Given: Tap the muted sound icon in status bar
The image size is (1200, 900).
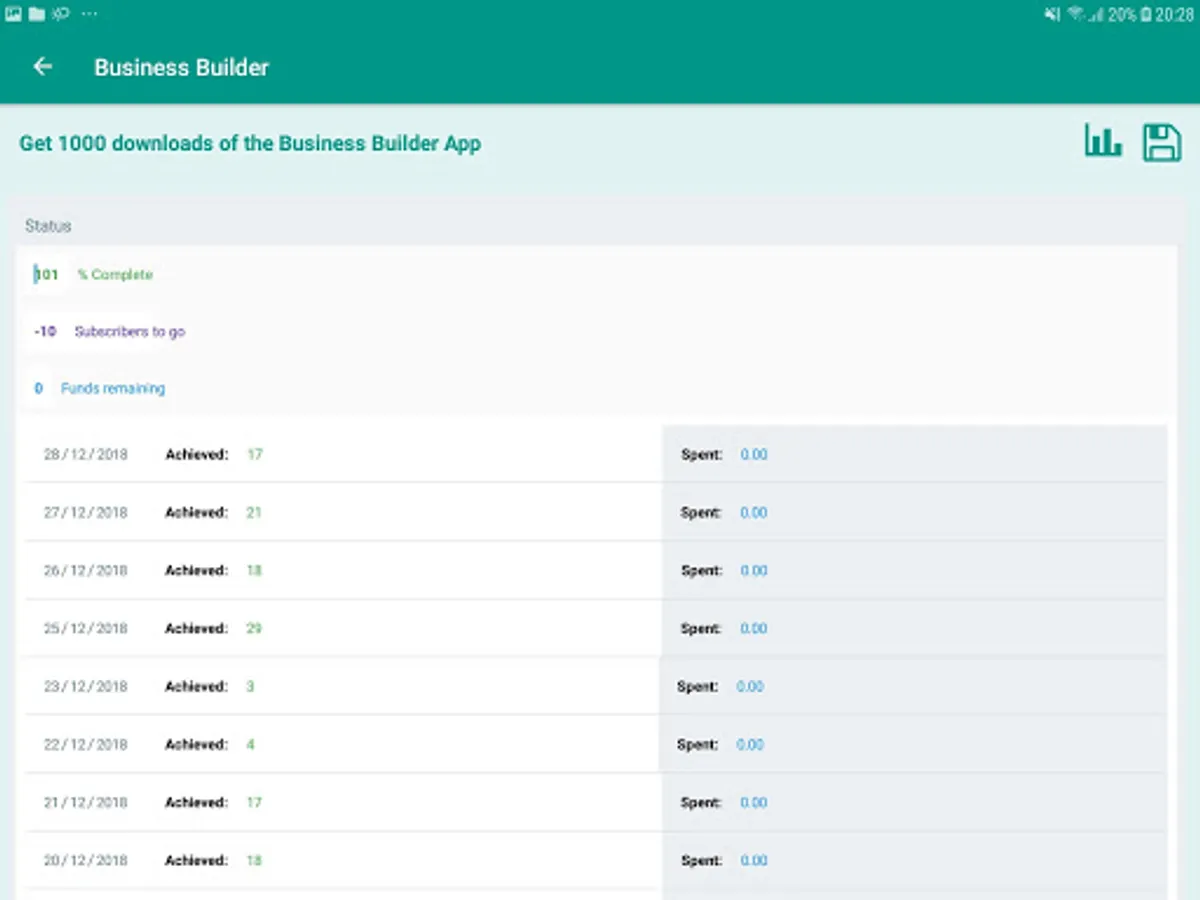Looking at the screenshot, I should pyautogui.click(x=1052, y=14).
